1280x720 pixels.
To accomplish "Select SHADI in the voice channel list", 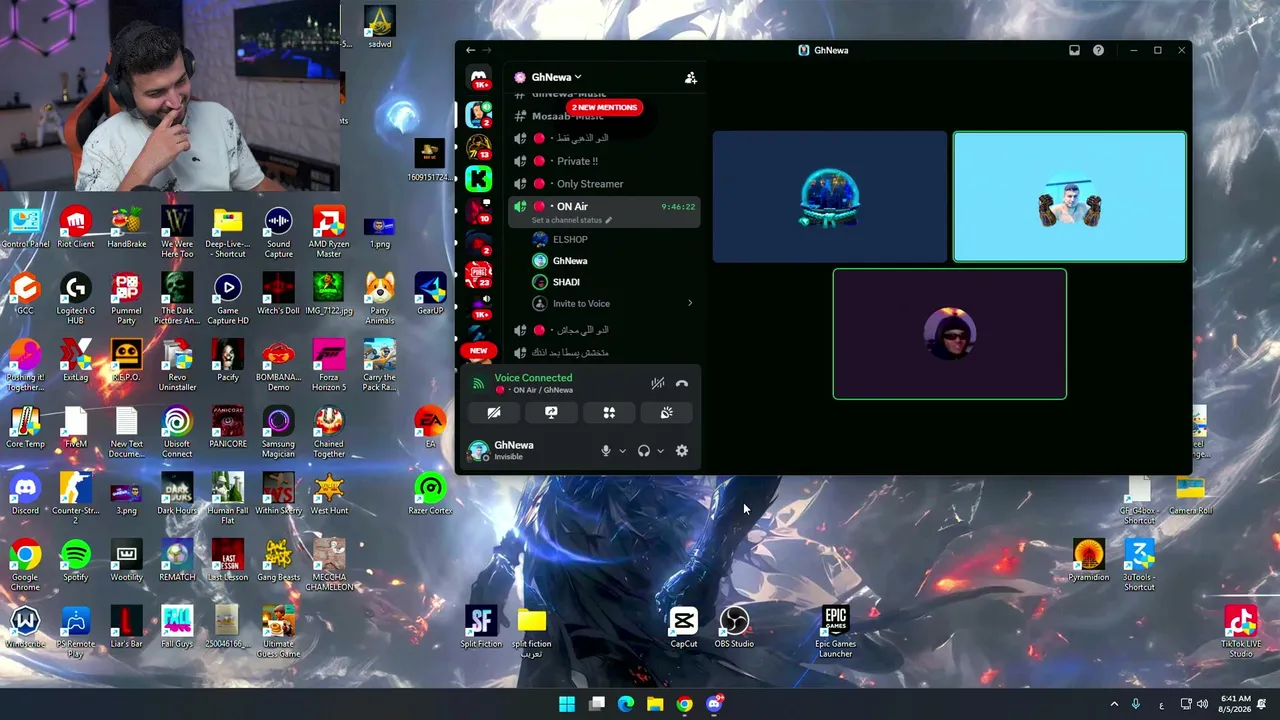I will [566, 282].
